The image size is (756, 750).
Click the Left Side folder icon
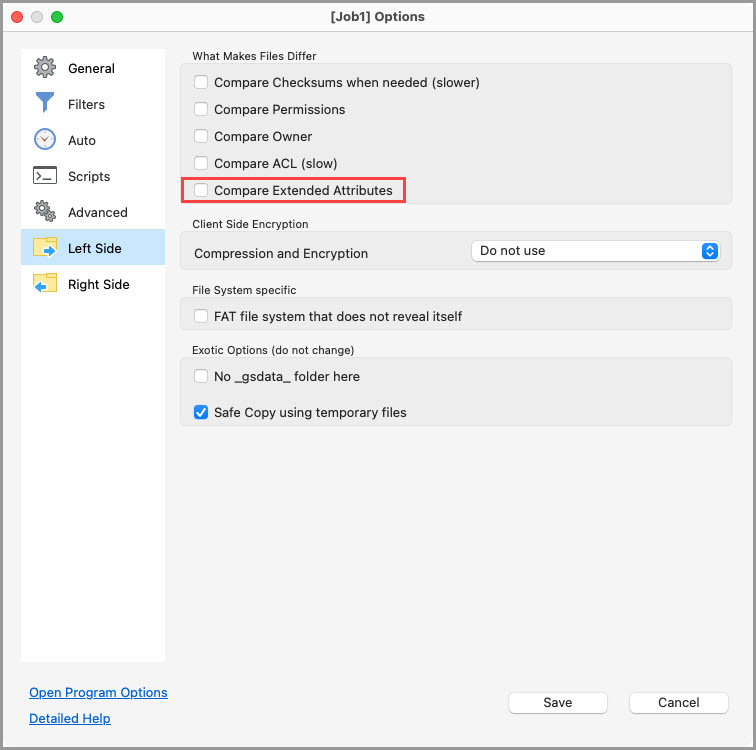pos(45,248)
